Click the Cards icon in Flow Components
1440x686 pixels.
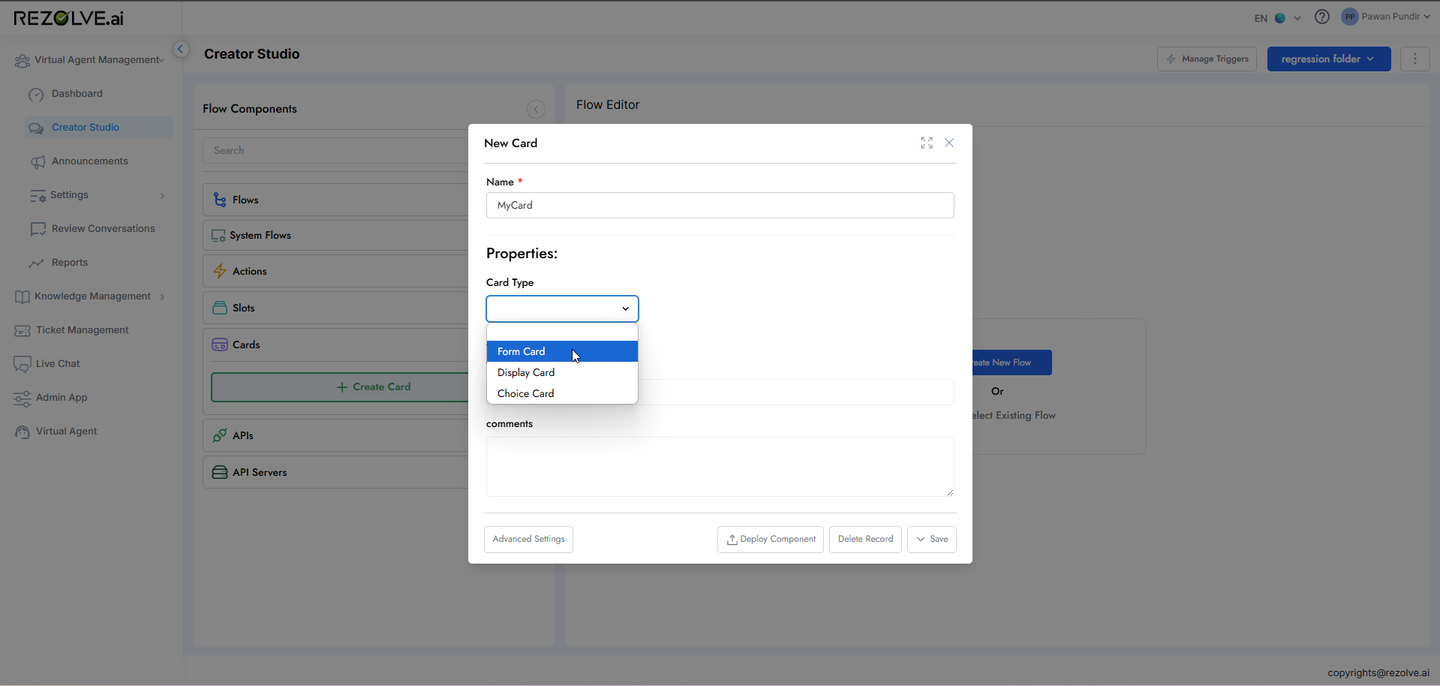(220, 345)
